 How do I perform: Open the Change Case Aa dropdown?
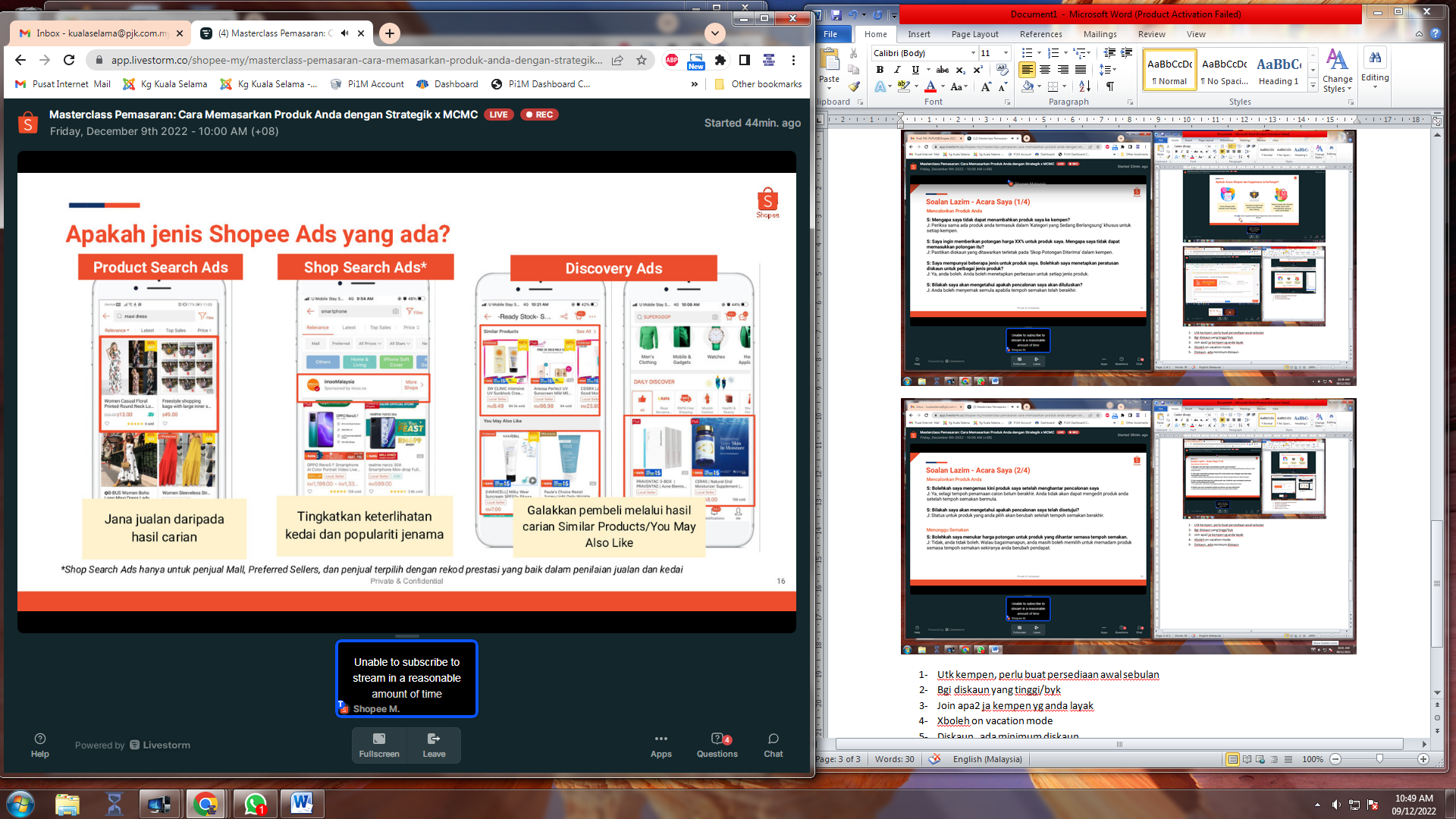(x=959, y=87)
